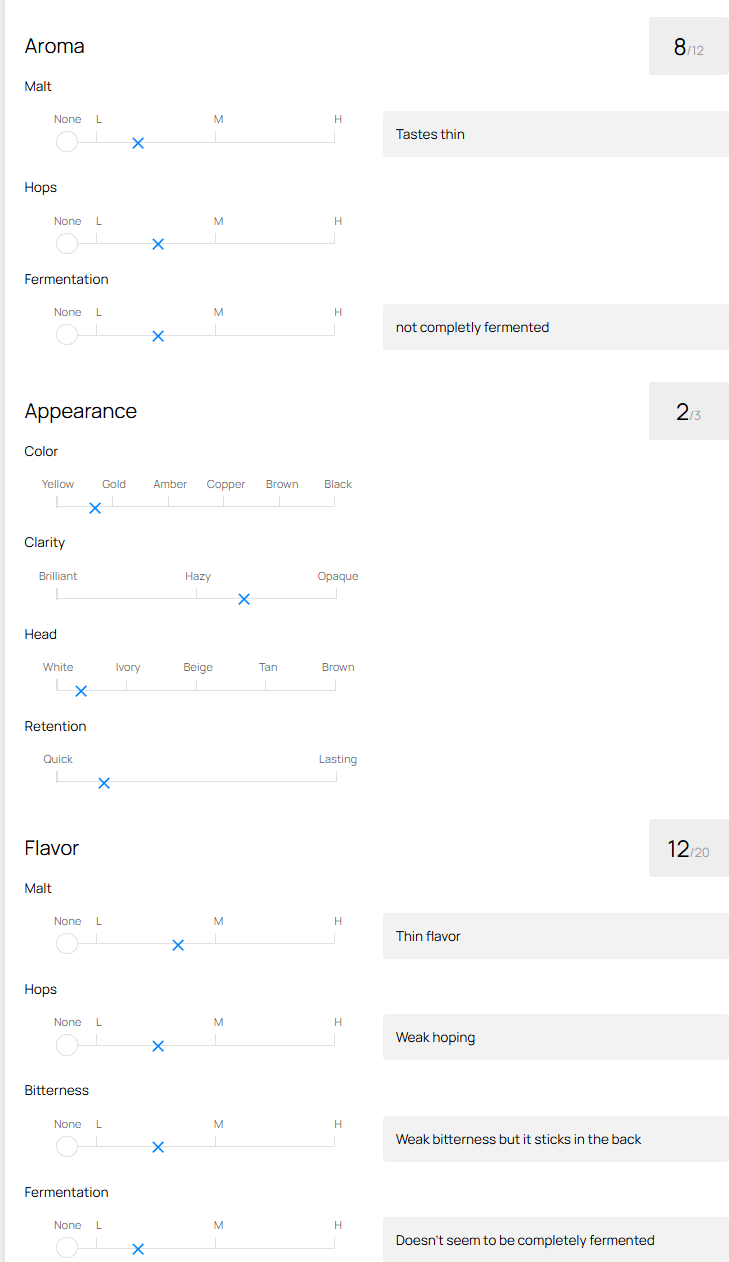Click the Flavor score box showing 12/20
This screenshot has width=729, height=1262.
click(688, 848)
